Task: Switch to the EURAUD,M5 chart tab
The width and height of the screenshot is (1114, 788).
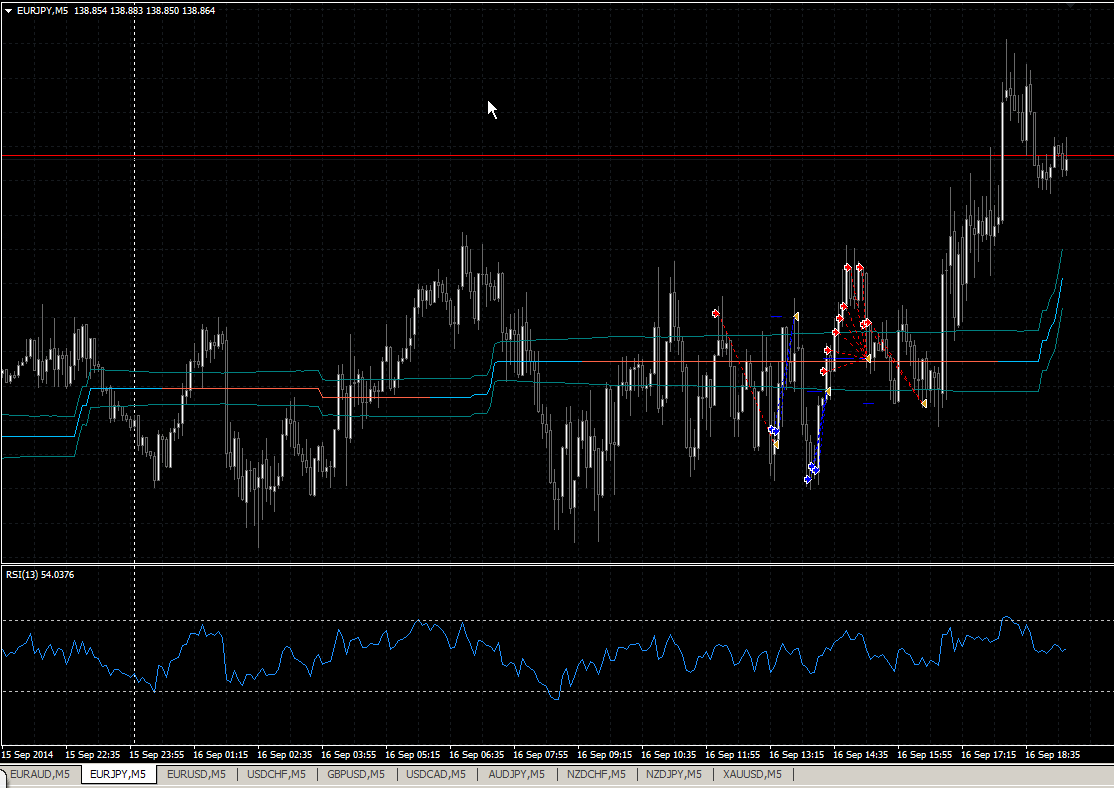Action: point(40,774)
